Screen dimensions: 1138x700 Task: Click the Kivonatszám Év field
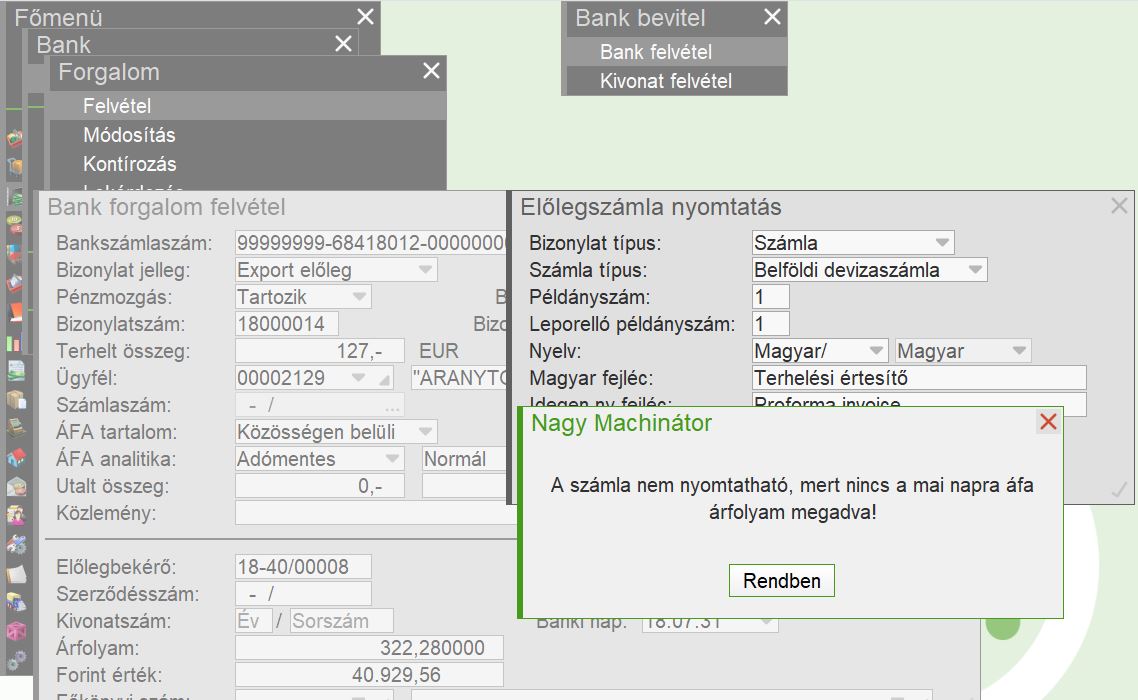[254, 621]
